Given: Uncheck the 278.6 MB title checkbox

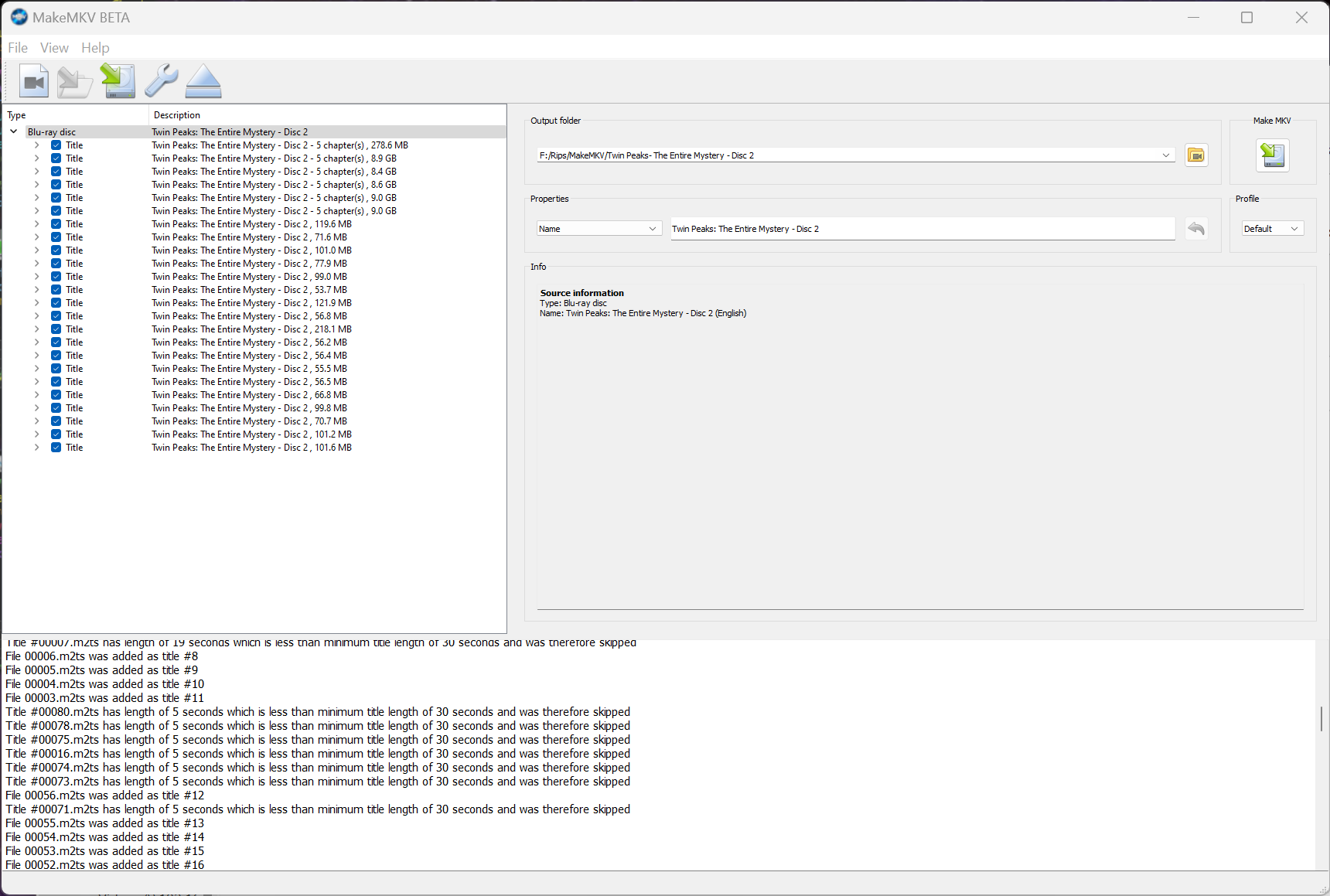Looking at the screenshot, I should click(x=56, y=145).
